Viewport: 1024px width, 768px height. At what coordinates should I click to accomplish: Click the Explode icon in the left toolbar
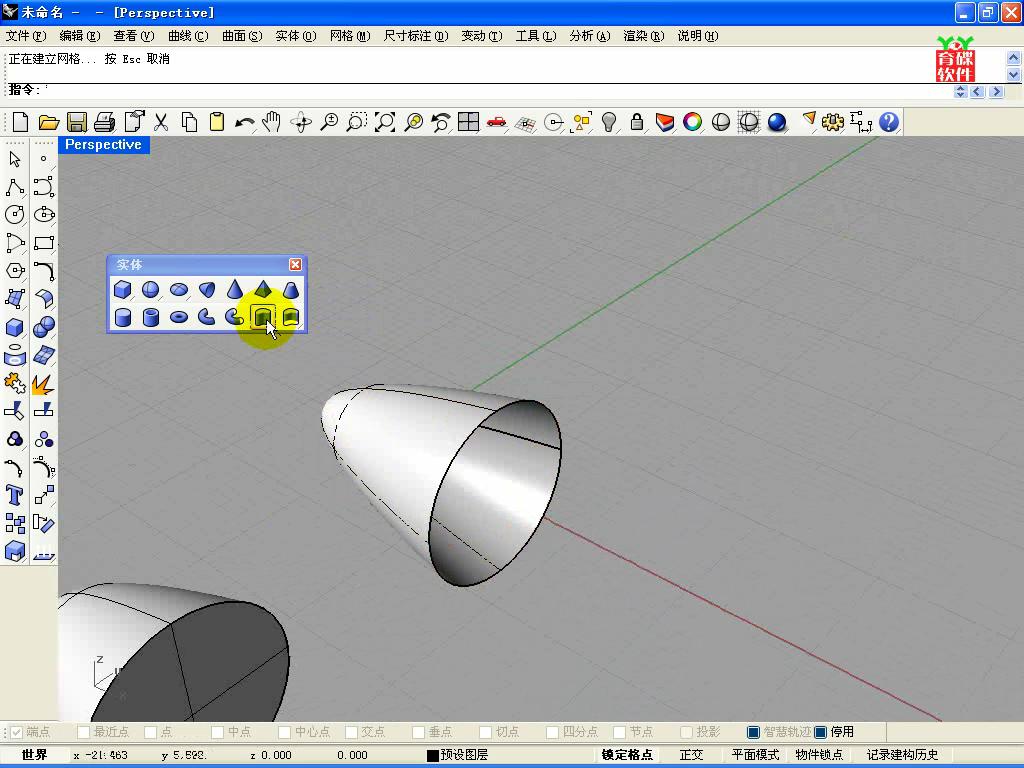[x=42, y=383]
